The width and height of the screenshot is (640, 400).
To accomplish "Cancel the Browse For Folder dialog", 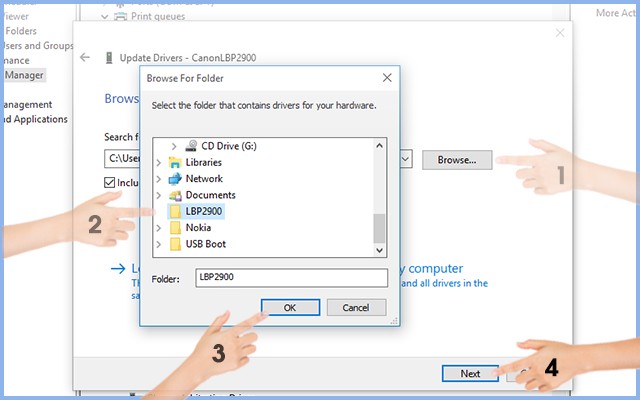I will (356, 307).
